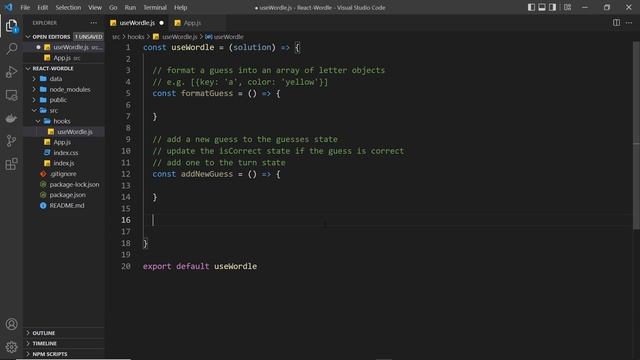Open App.js under src in tree
Image resolution: width=640 pixels, height=360 pixels.
point(62,142)
